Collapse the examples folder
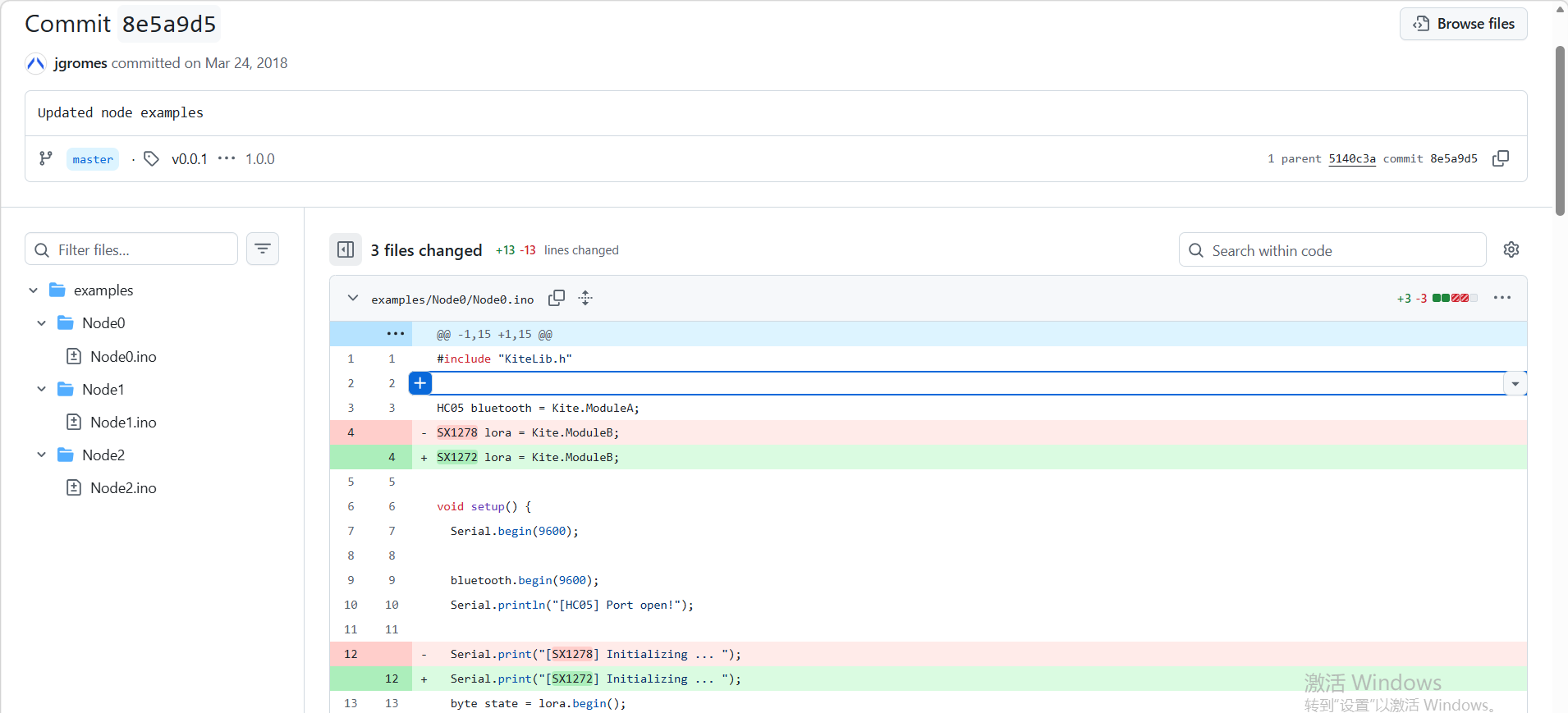 pyautogui.click(x=33, y=290)
